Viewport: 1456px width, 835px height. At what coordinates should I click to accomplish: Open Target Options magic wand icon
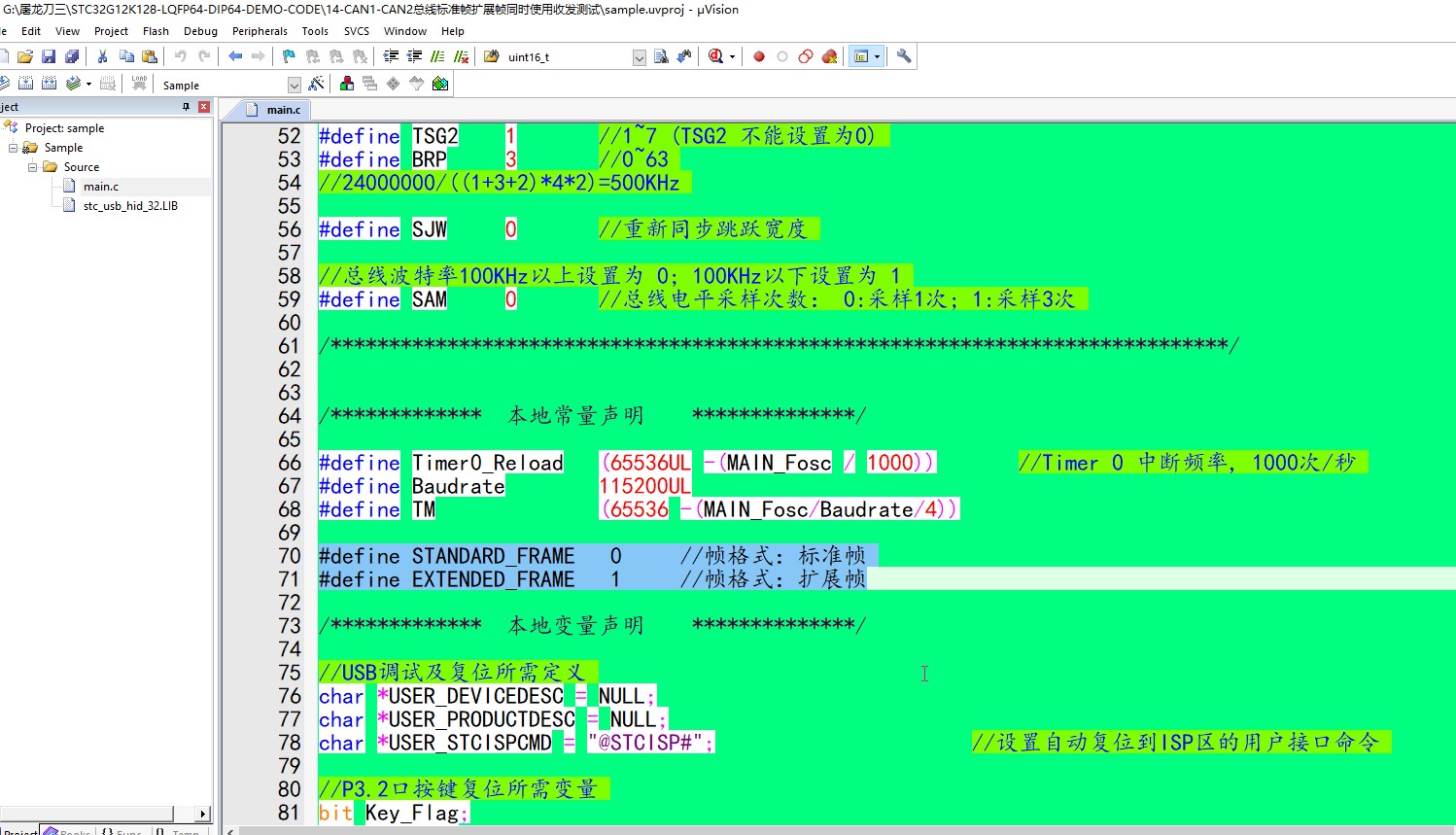pyautogui.click(x=316, y=85)
